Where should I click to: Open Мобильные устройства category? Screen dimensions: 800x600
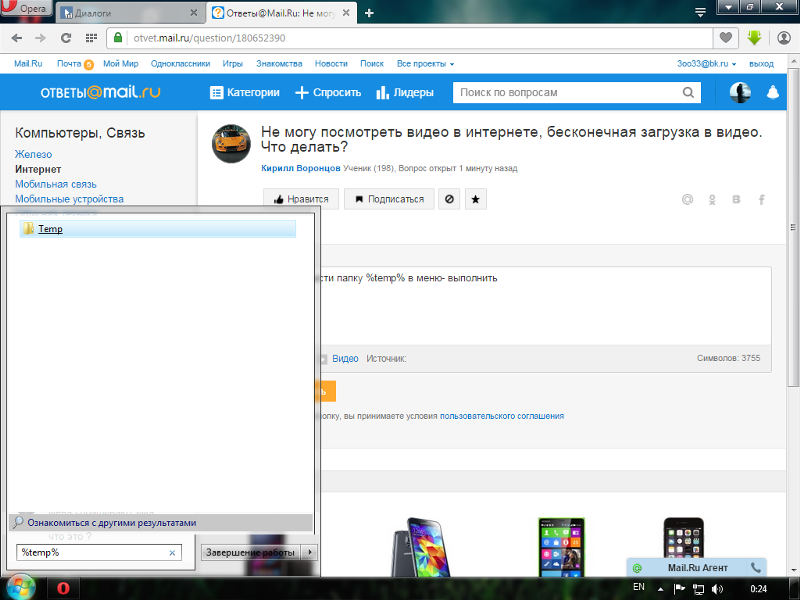[x=69, y=199]
